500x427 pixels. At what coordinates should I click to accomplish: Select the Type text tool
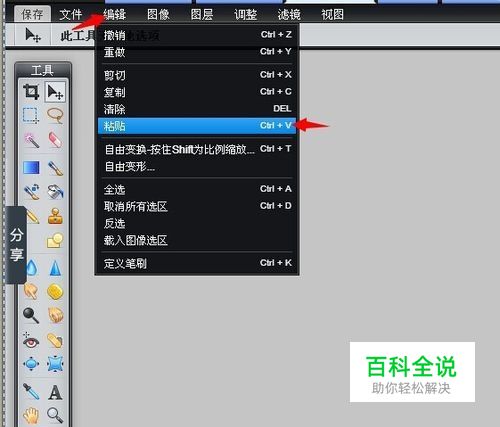55,392
